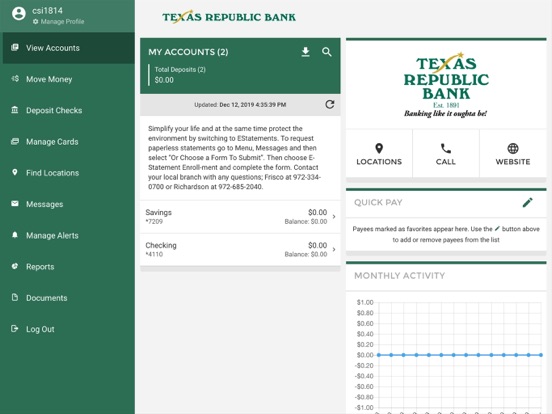
Task: Click the Manage Alerts bell icon
Action: tap(15, 235)
